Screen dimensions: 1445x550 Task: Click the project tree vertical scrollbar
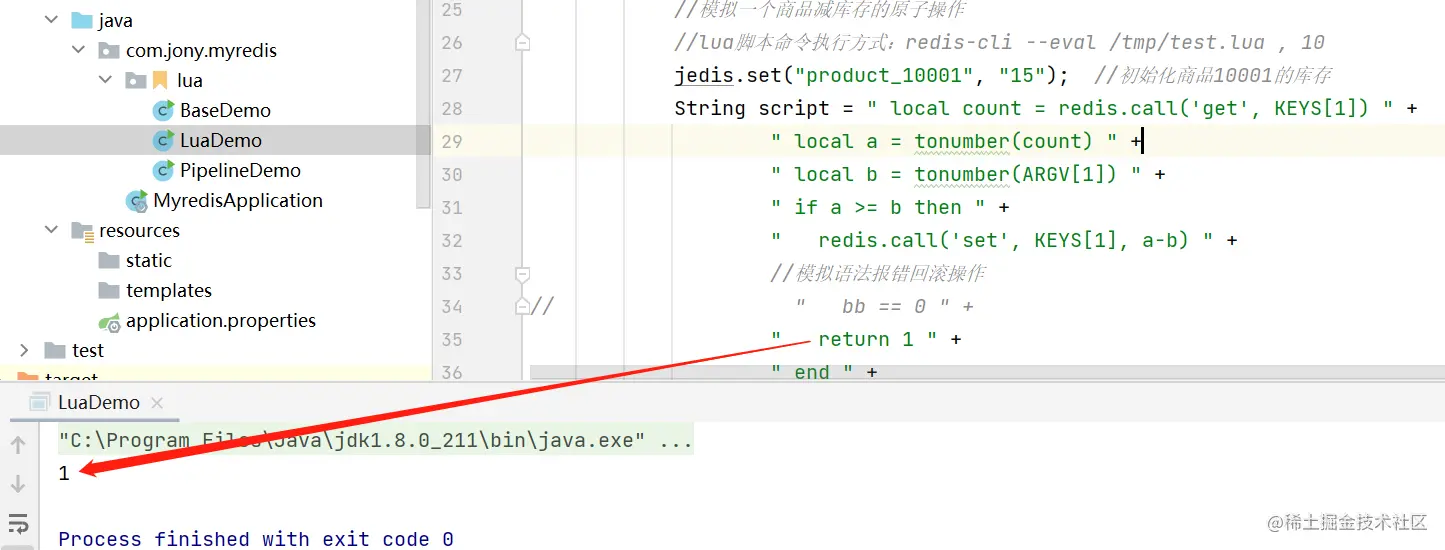424,103
